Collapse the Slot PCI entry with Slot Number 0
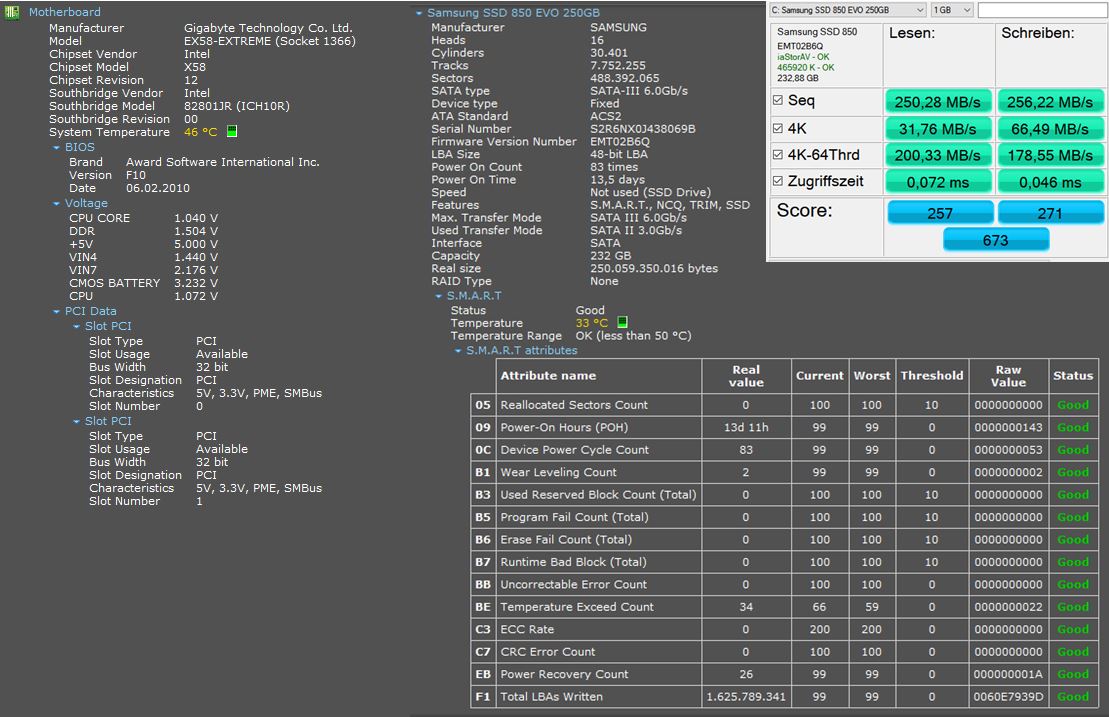The height and width of the screenshot is (717, 1109). pos(76,327)
